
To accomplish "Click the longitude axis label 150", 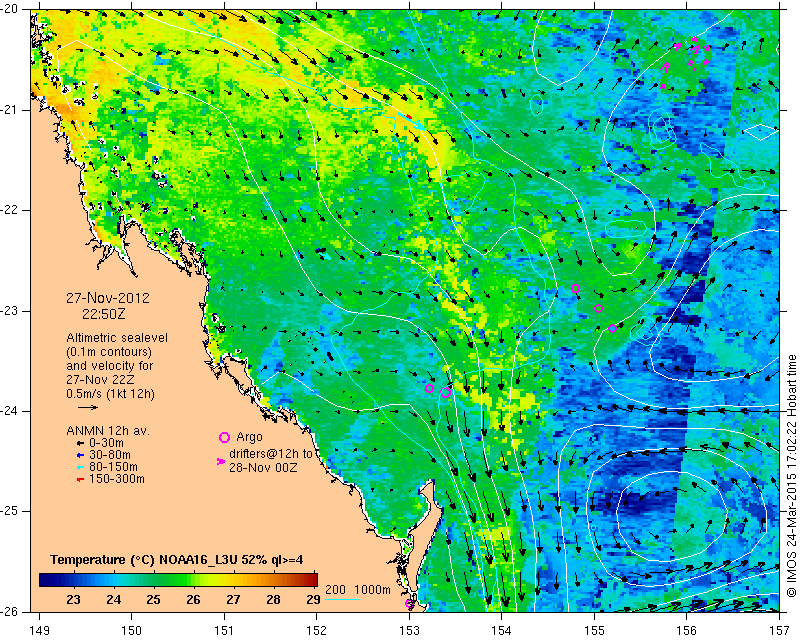I will click(x=131, y=630).
